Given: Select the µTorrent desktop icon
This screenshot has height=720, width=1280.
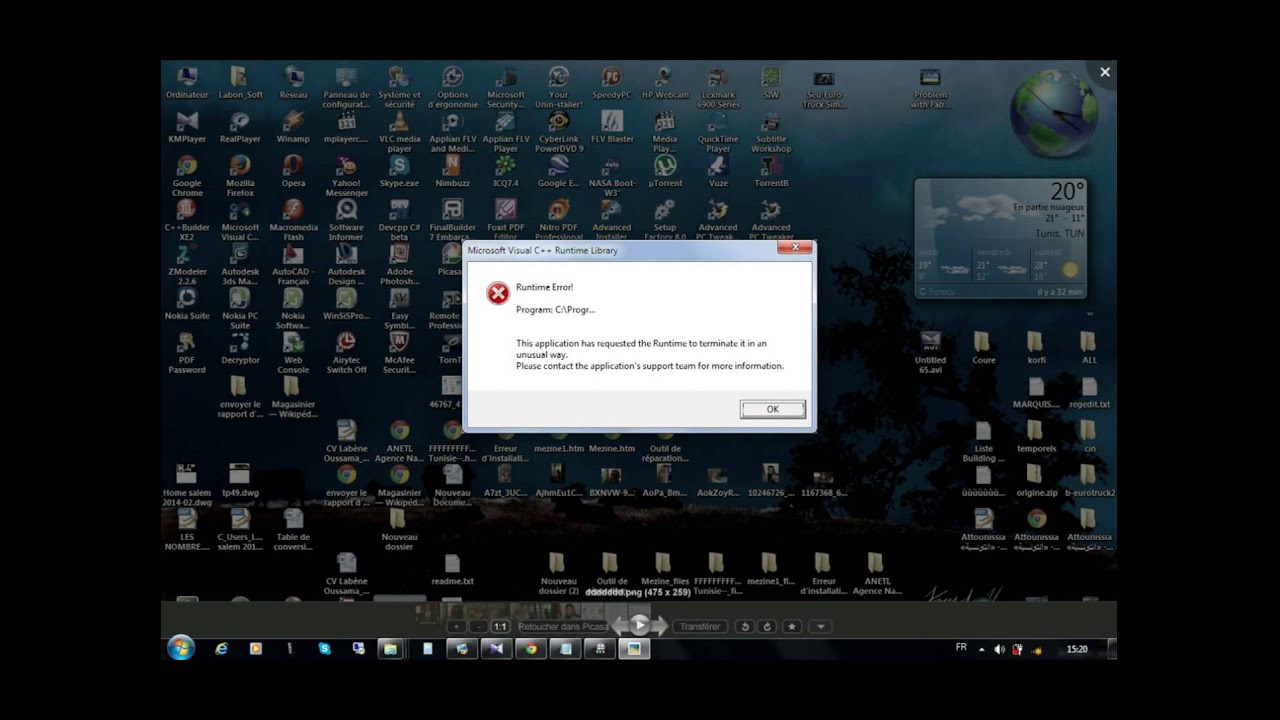Looking at the screenshot, I should [x=664, y=172].
